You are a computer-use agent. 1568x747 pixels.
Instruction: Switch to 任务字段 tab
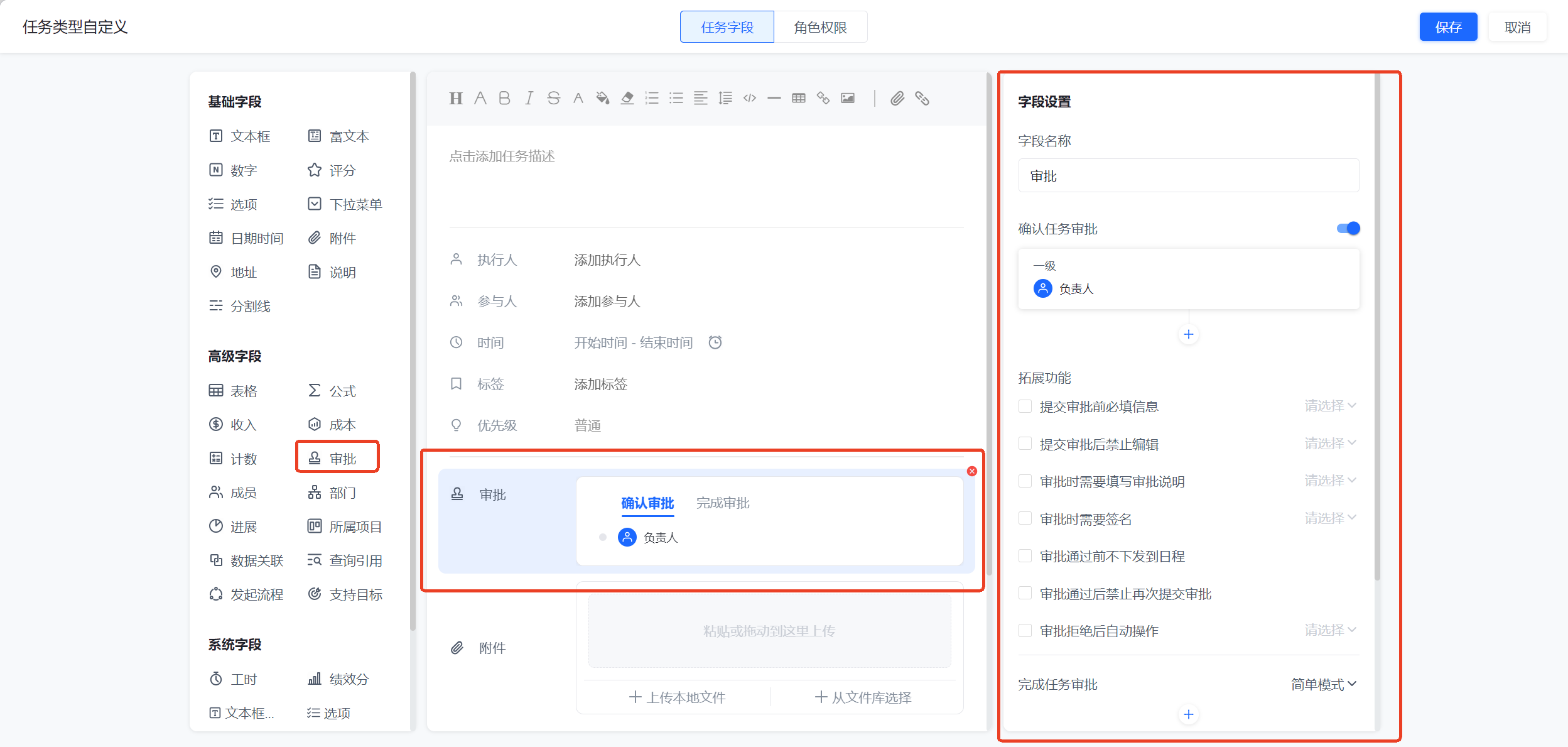pyautogui.click(x=727, y=27)
